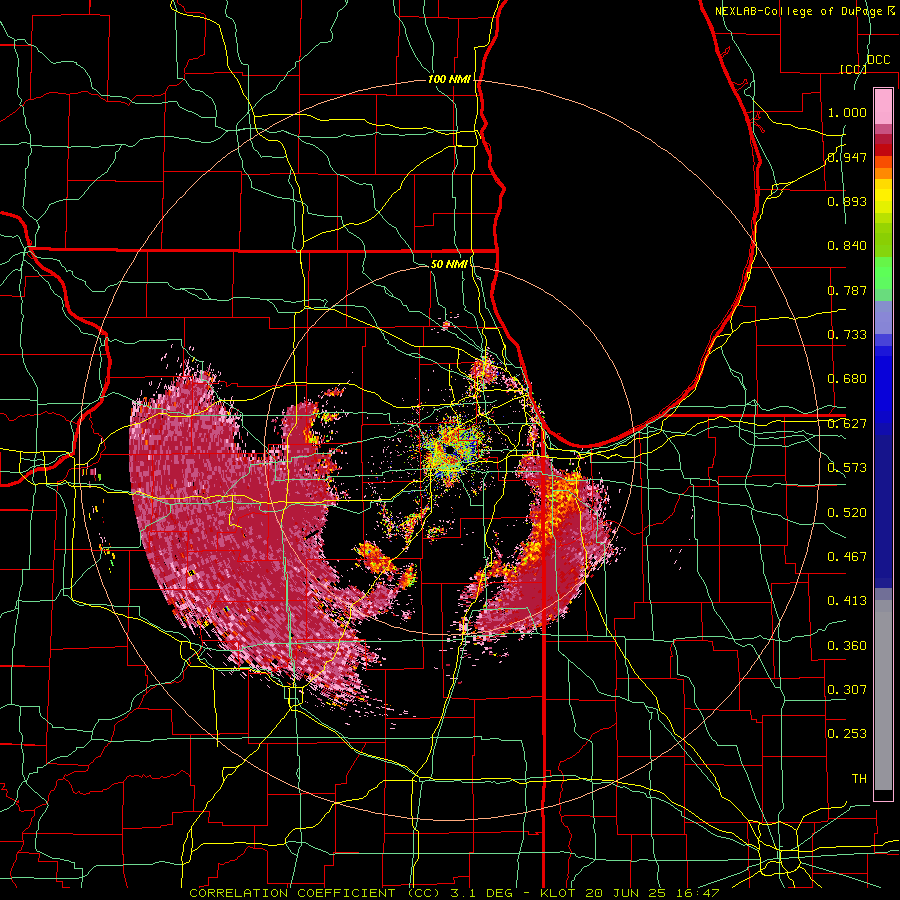The height and width of the screenshot is (900, 900).
Task: Select the 0.520 legend value
Action: (847, 513)
